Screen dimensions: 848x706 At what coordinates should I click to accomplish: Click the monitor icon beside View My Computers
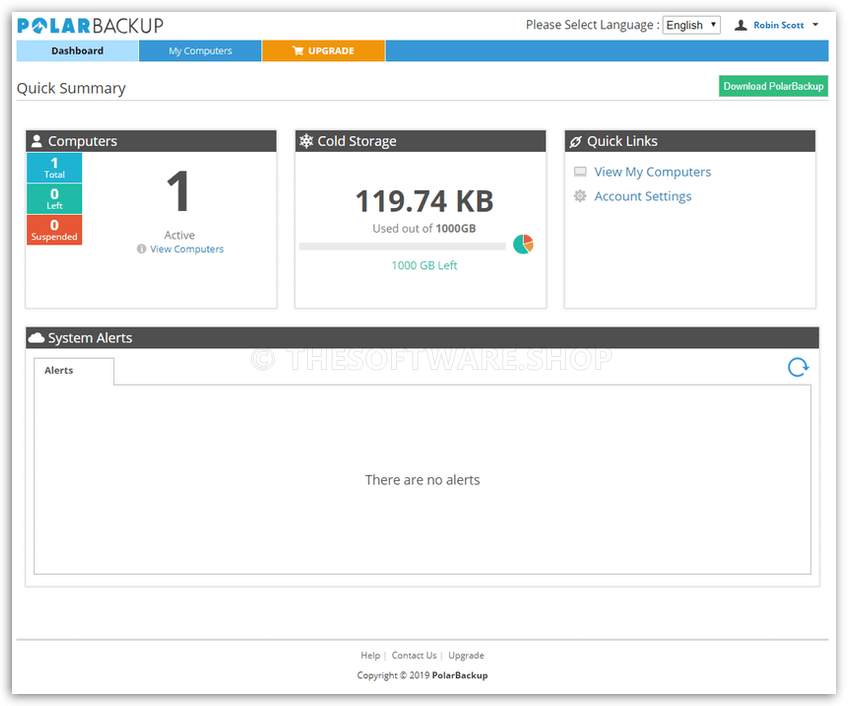click(580, 171)
